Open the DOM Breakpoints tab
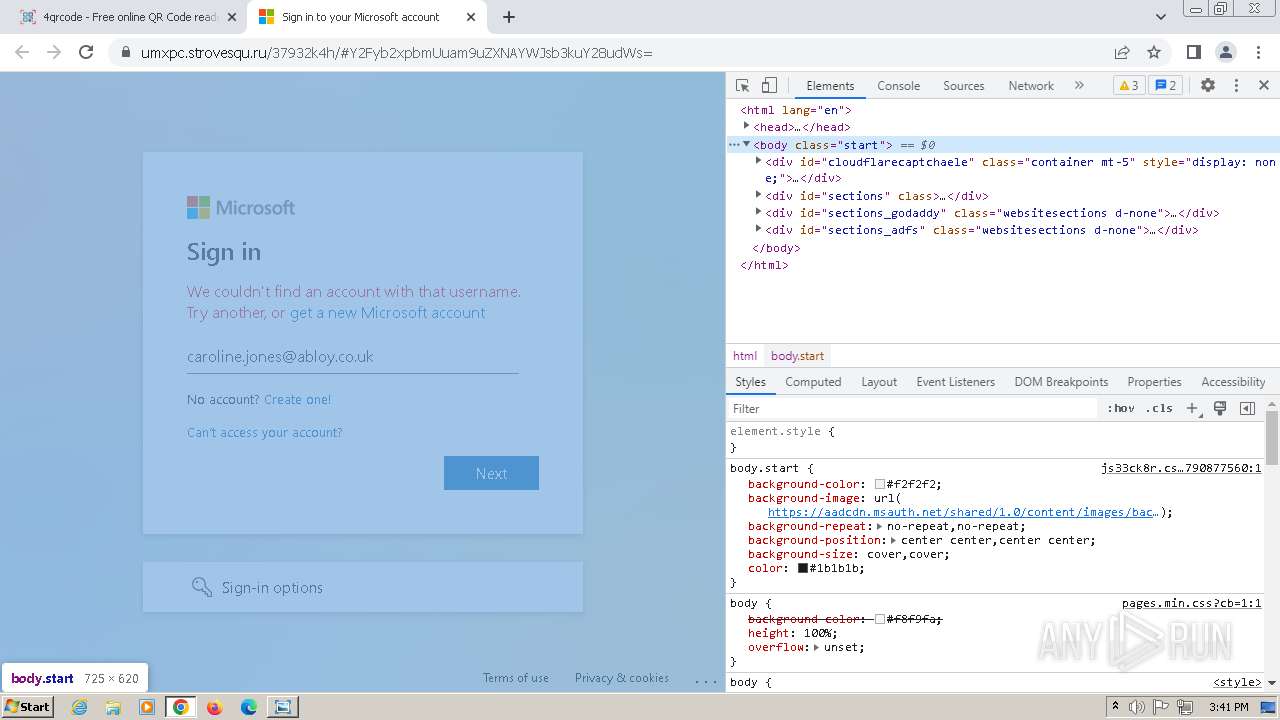Image resolution: width=1280 pixels, height=720 pixels. 1061,382
